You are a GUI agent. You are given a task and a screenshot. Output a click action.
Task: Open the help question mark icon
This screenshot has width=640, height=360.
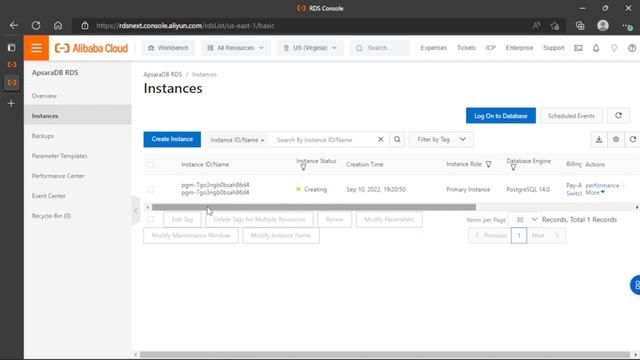pos(632,48)
